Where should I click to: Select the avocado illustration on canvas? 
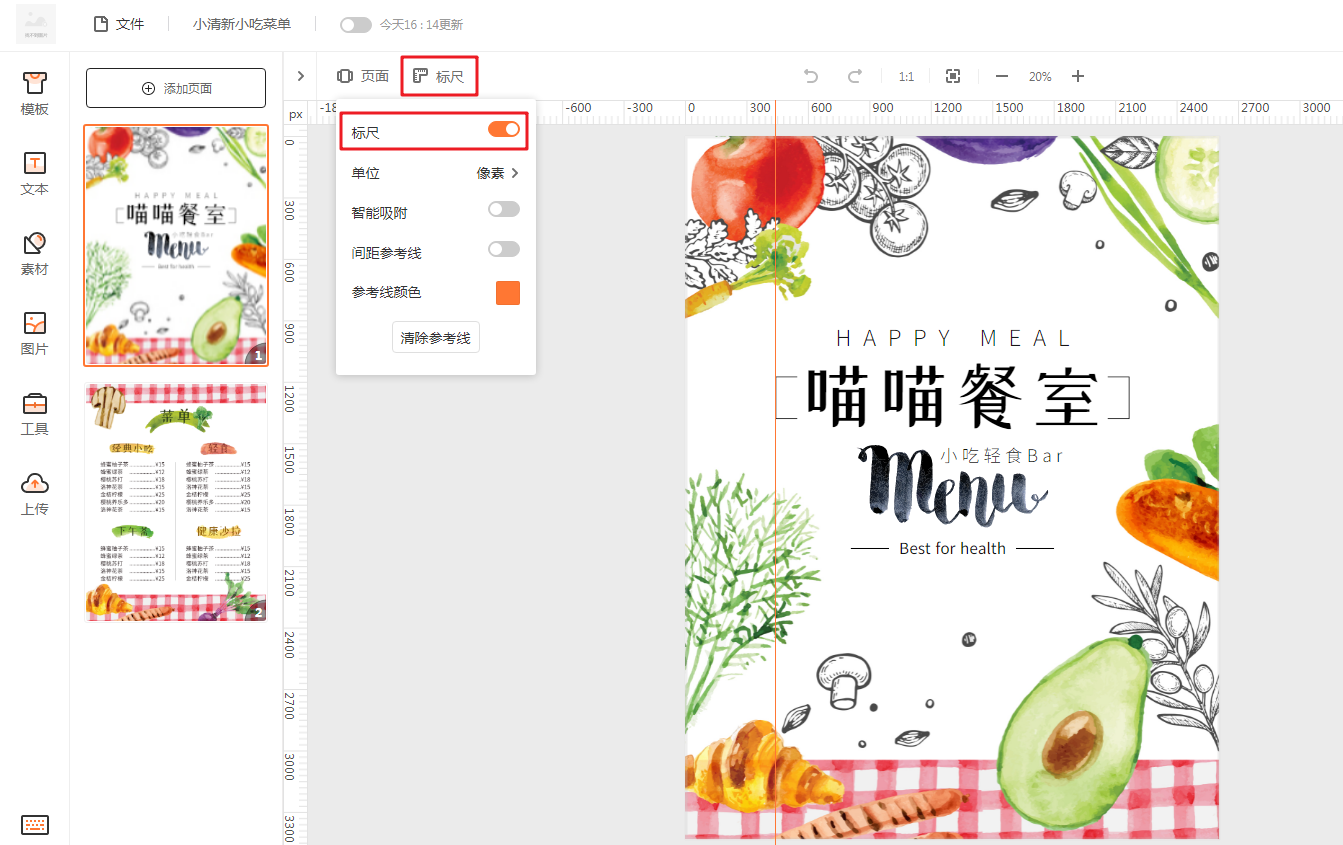click(1077, 733)
